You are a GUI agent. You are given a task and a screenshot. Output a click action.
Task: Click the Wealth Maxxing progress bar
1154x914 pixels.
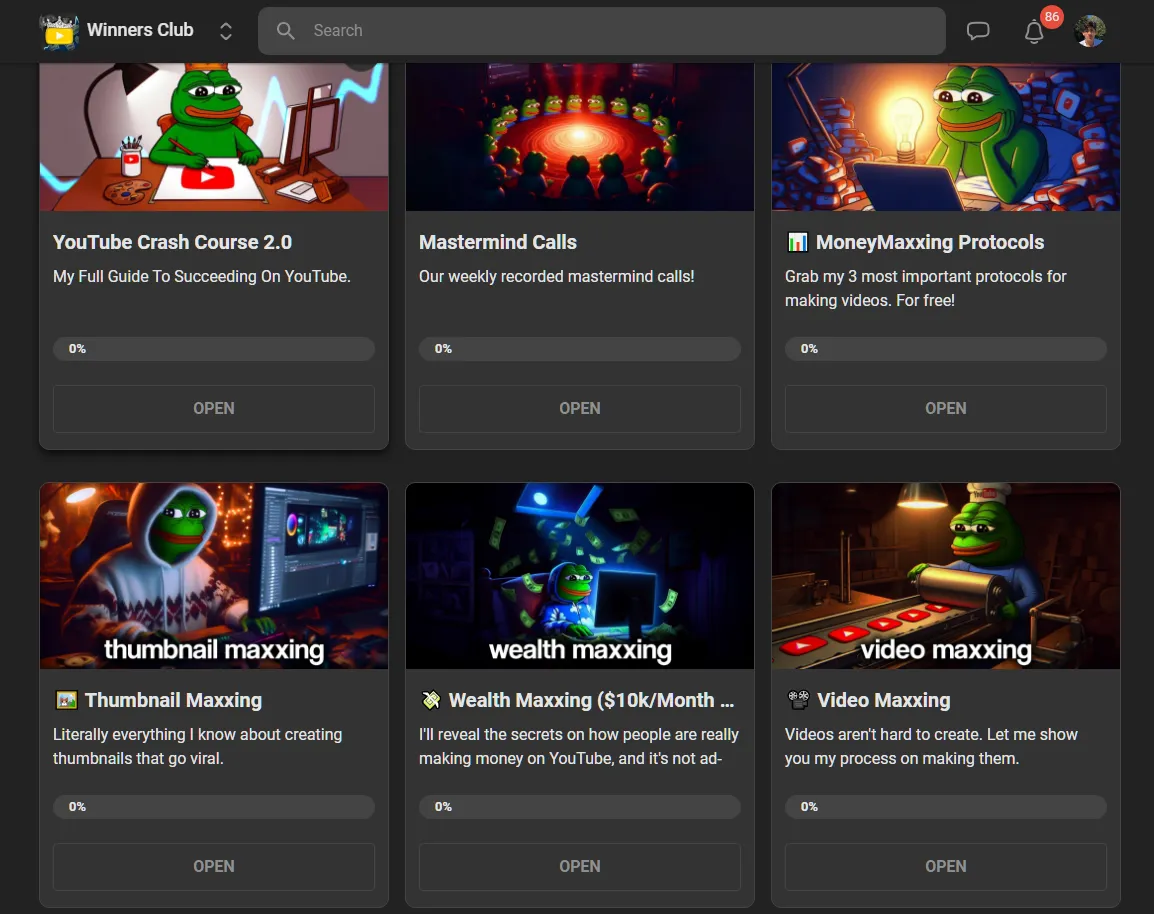click(x=580, y=807)
